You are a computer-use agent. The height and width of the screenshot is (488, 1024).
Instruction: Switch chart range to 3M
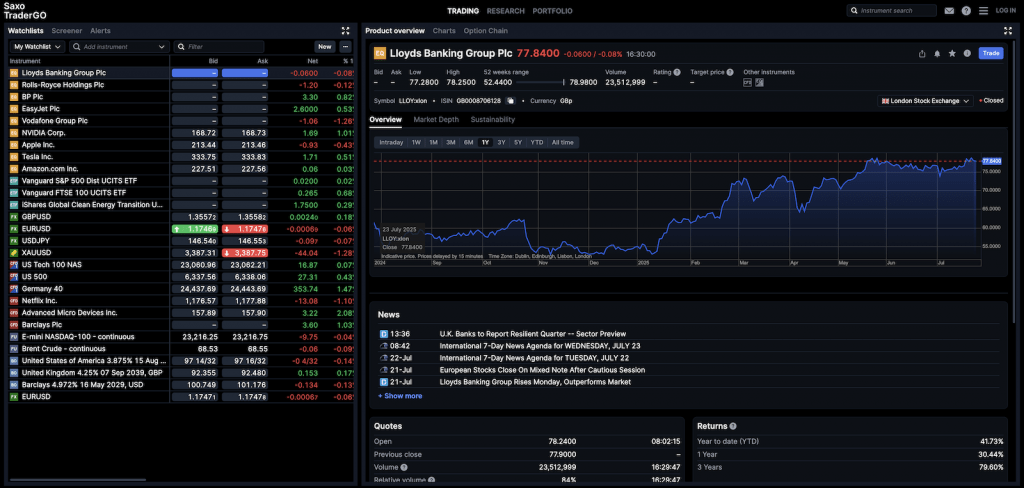[451, 142]
